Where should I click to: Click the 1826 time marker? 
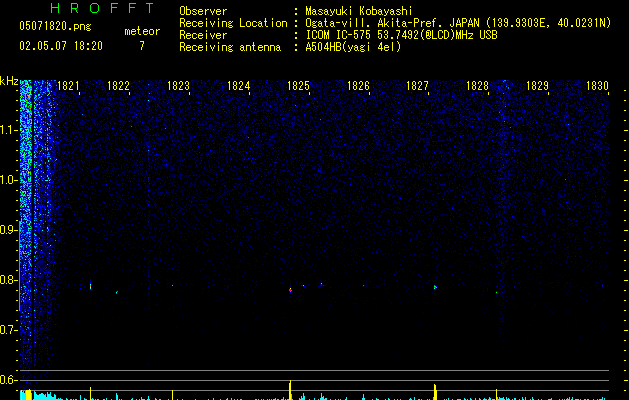(x=358, y=86)
